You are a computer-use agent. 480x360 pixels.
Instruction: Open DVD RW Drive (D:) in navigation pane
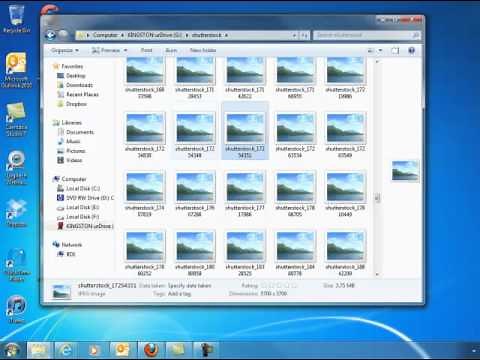(90, 198)
